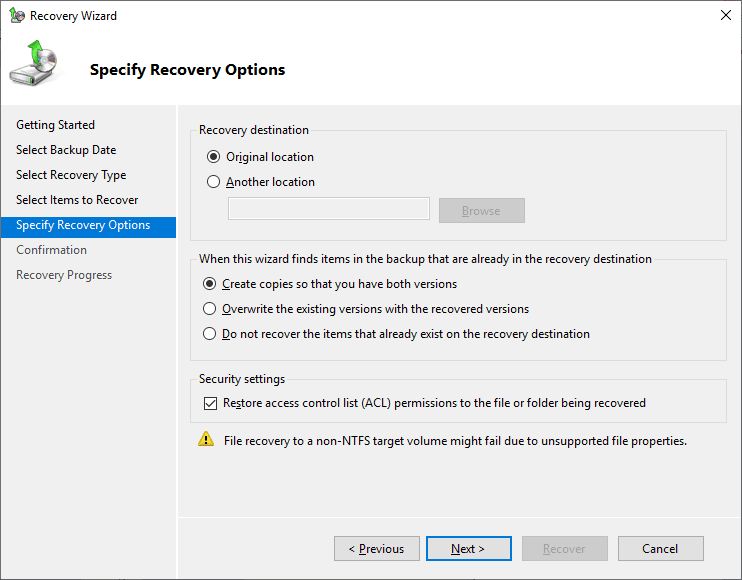Choose Create copies so you have both versions
This screenshot has height=580, width=742.
tap(209, 284)
